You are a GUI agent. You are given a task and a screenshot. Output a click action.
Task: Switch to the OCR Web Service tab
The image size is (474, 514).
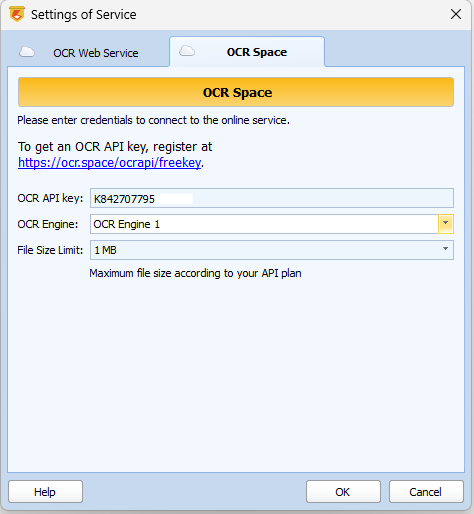(x=88, y=53)
